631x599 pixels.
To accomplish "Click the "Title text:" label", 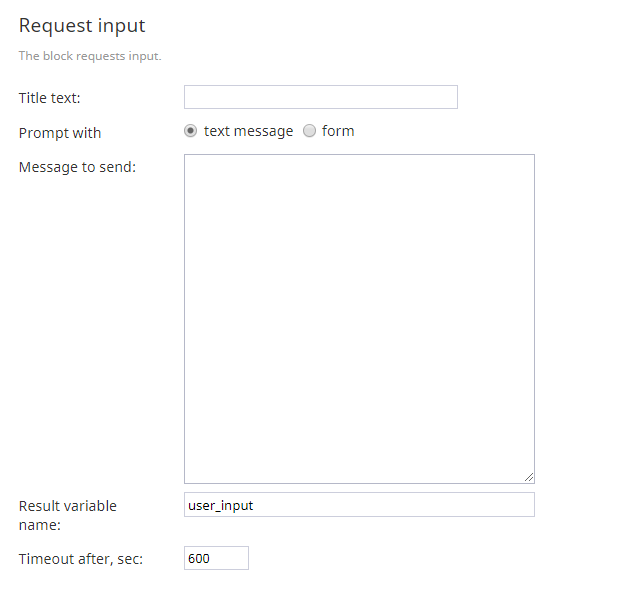I will (49, 98).
